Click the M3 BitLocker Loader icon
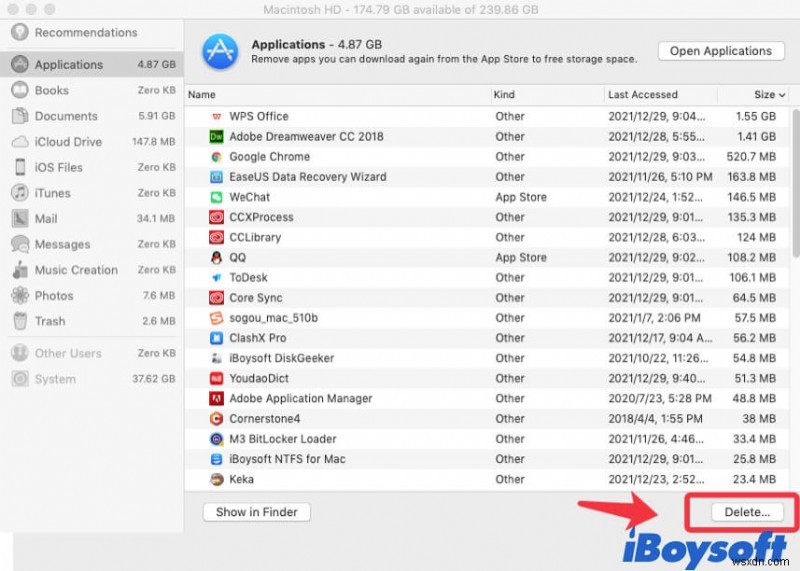800x571 pixels. pyautogui.click(x=216, y=439)
